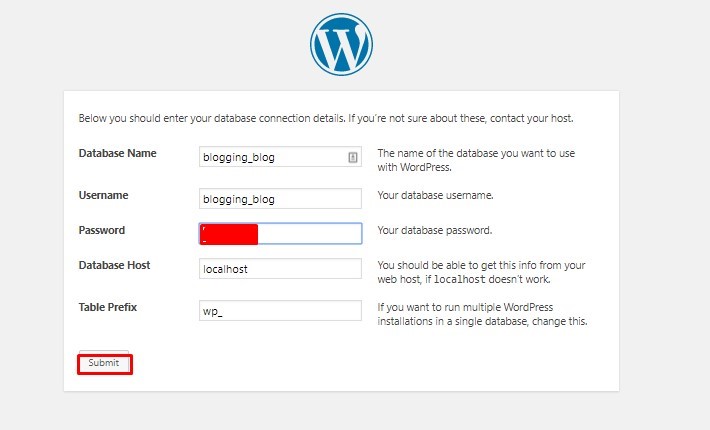This screenshot has width=710, height=430.
Task: Click the Password label
Action: [102, 230]
